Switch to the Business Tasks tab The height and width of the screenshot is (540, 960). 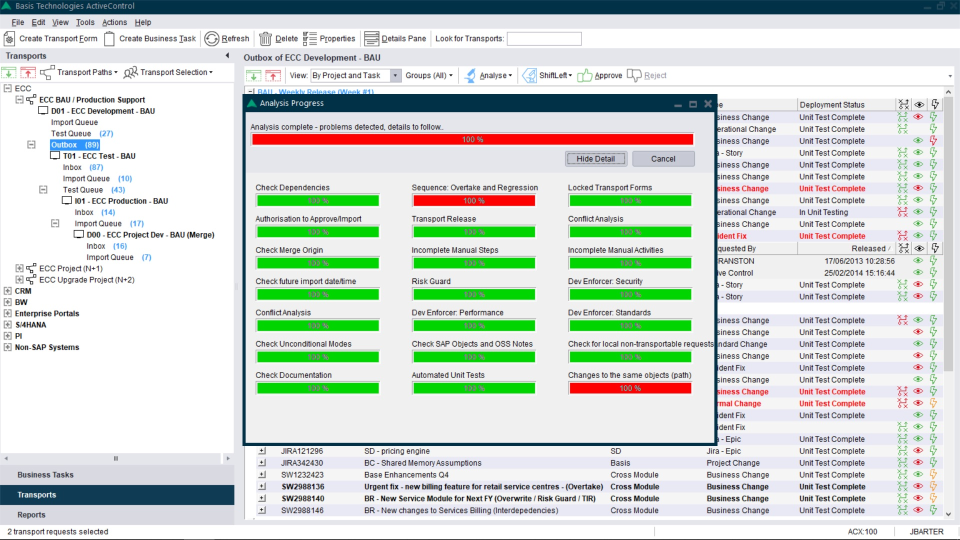click(117, 475)
